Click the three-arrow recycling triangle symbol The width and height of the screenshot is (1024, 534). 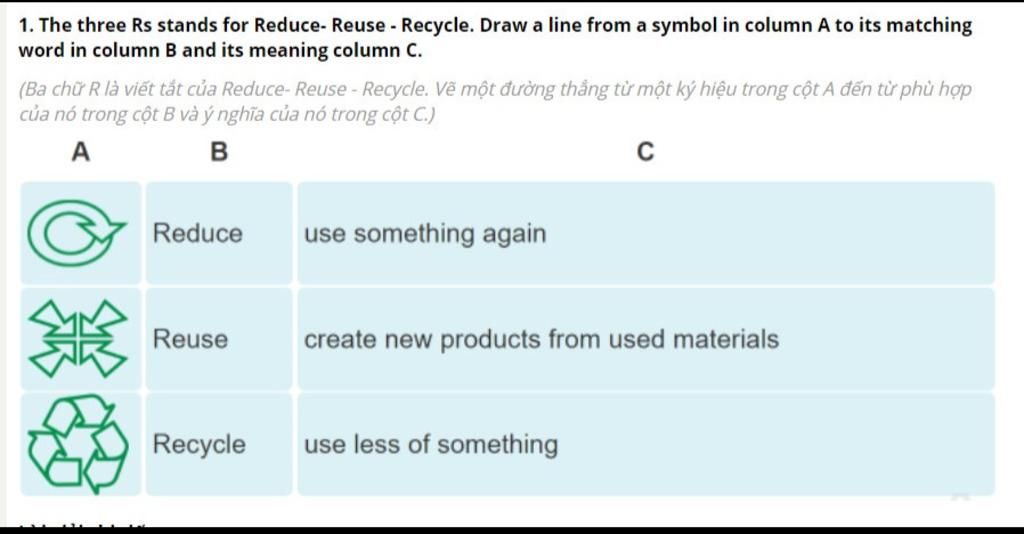point(78,444)
